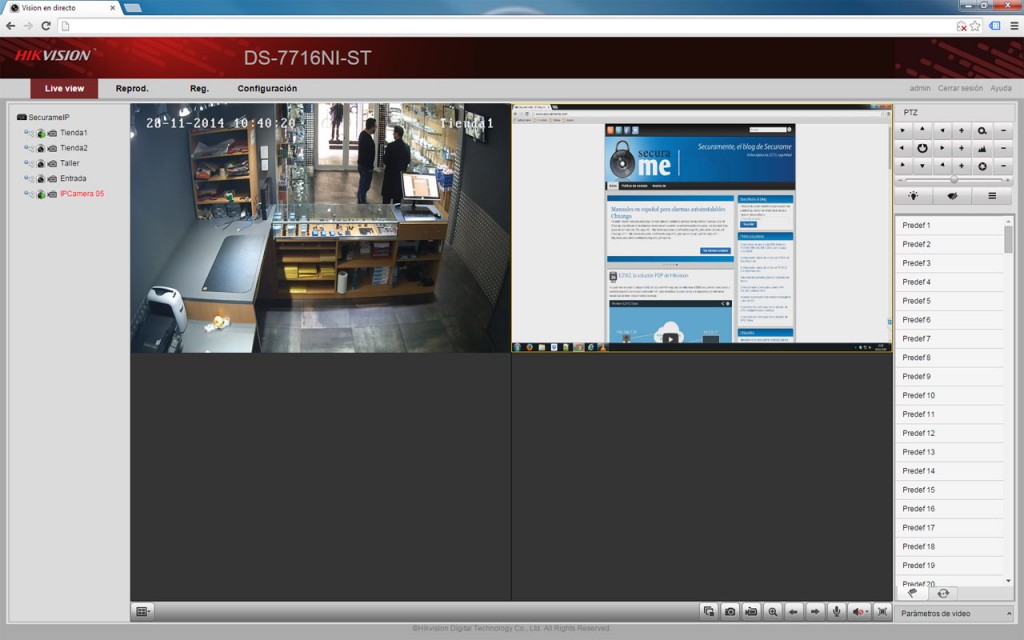Mute audio using the speaker icon
Screen dimensions: 1024x640
pyautogui.click(x=859, y=611)
